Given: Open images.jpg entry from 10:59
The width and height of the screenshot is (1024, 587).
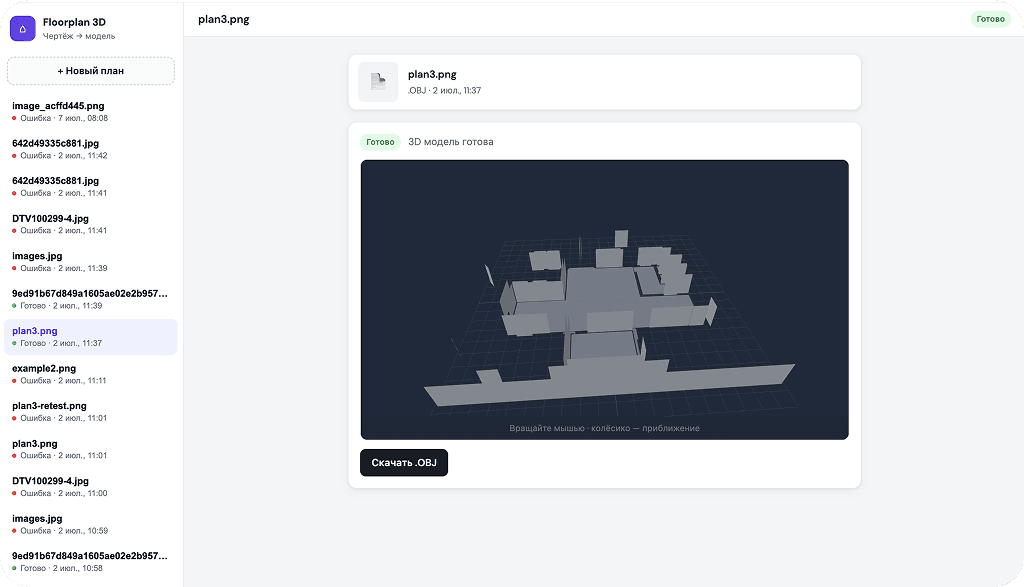Looking at the screenshot, I should click(x=91, y=524).
